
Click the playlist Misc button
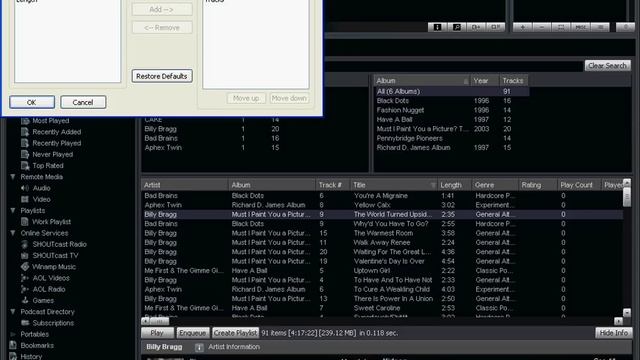[x=580, y=27]
